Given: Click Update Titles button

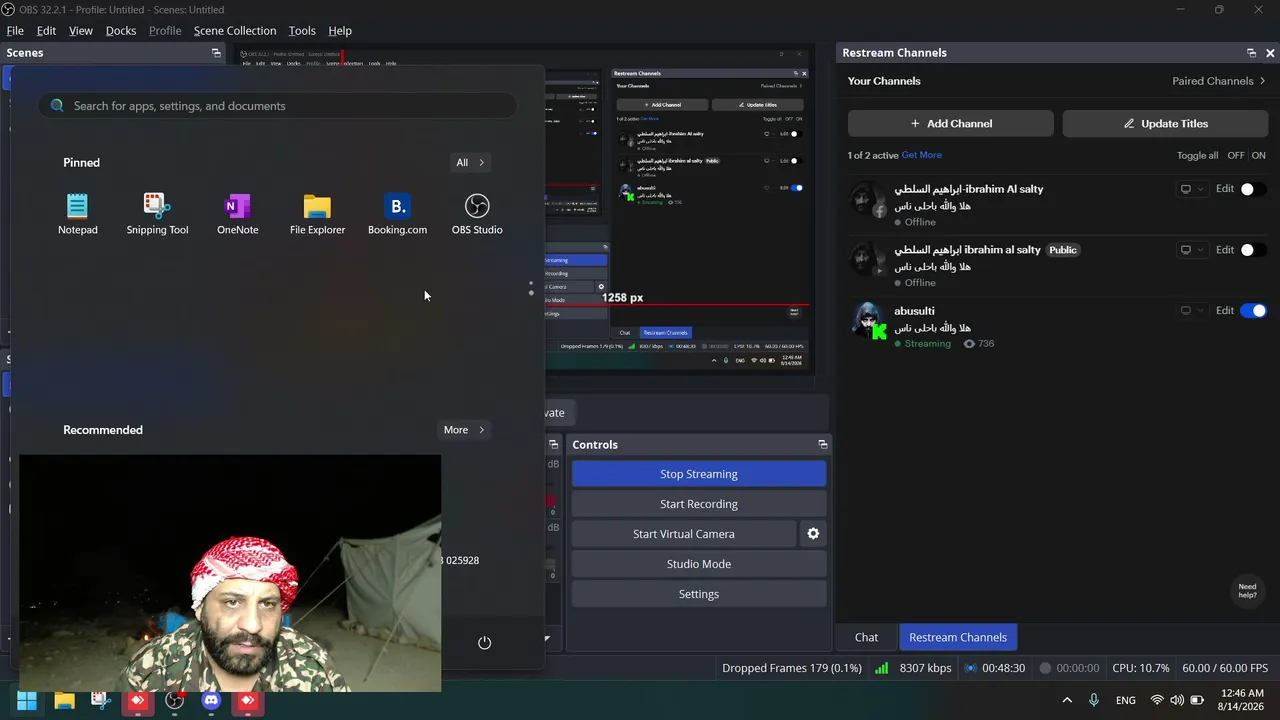Looking at the screenshot, I should [1165, 123].
